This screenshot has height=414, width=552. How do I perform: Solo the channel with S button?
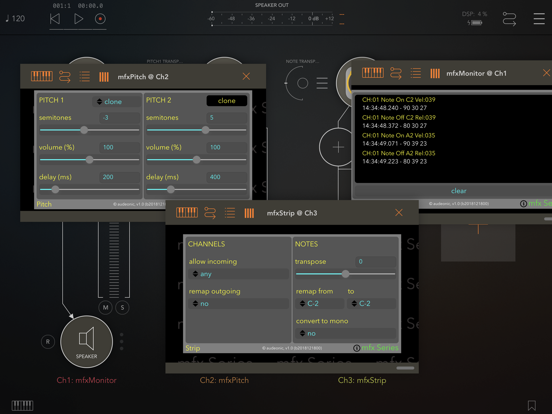click(x=122, y=308)
